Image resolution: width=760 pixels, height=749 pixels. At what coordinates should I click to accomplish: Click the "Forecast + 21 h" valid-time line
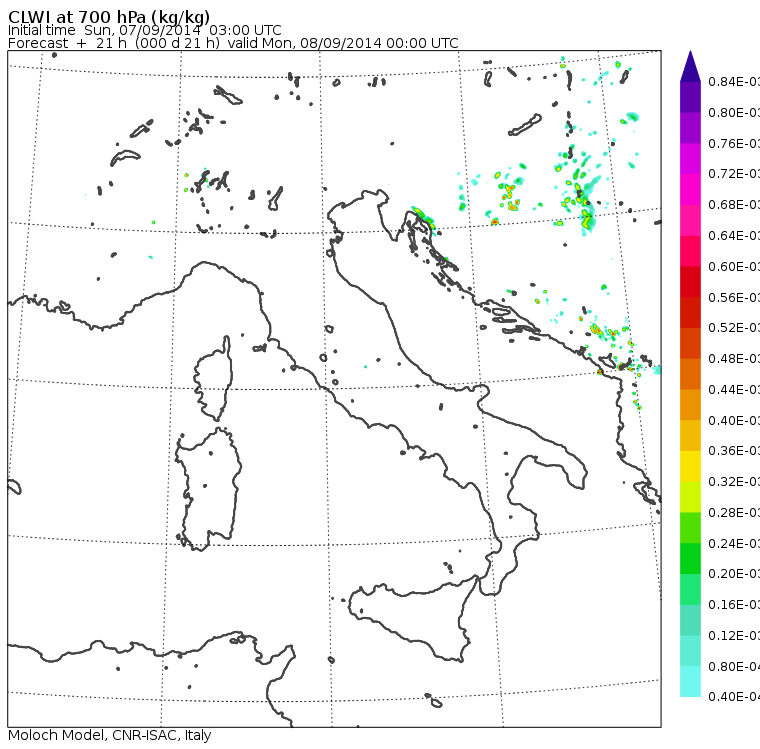click(233, 43)
